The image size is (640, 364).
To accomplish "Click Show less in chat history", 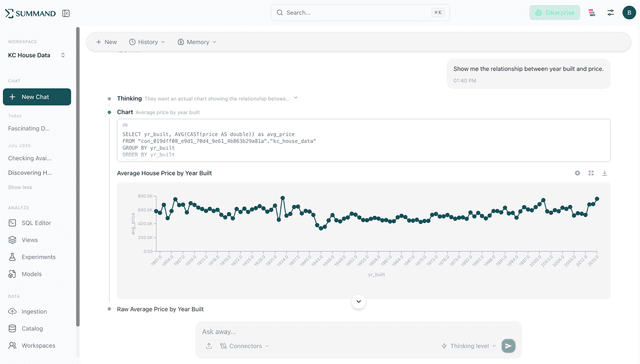I will coord(20,187).
